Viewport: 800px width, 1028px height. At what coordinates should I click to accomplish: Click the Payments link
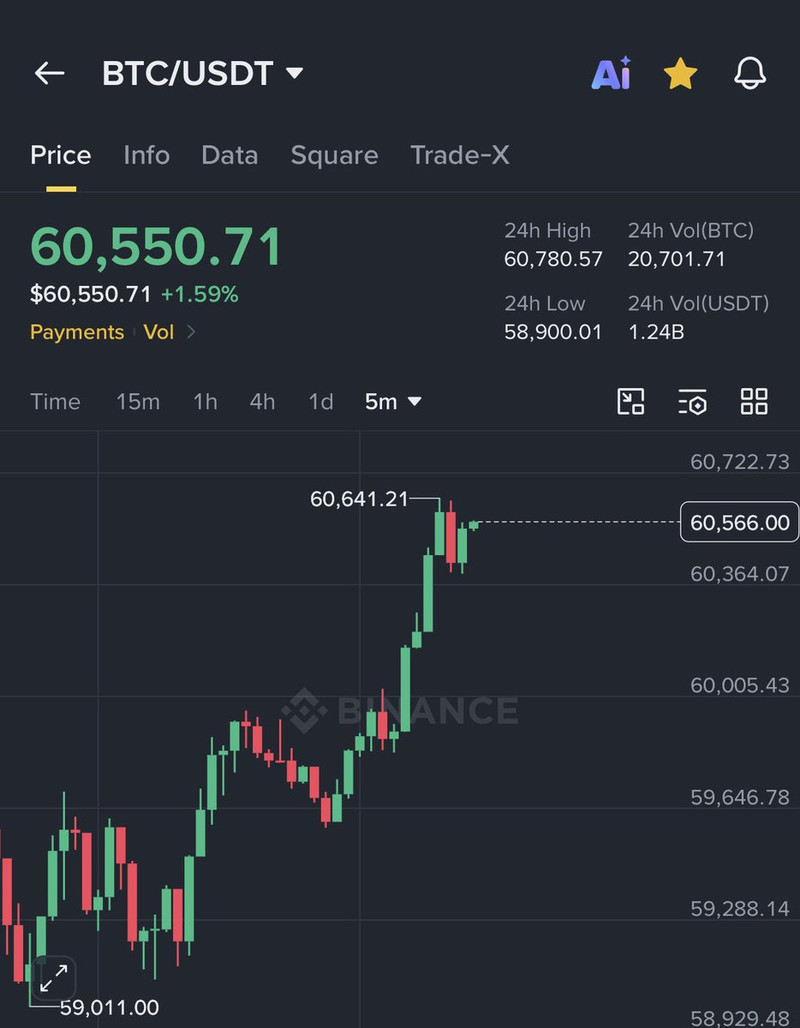pyautogui.click(x=77, y=332)
